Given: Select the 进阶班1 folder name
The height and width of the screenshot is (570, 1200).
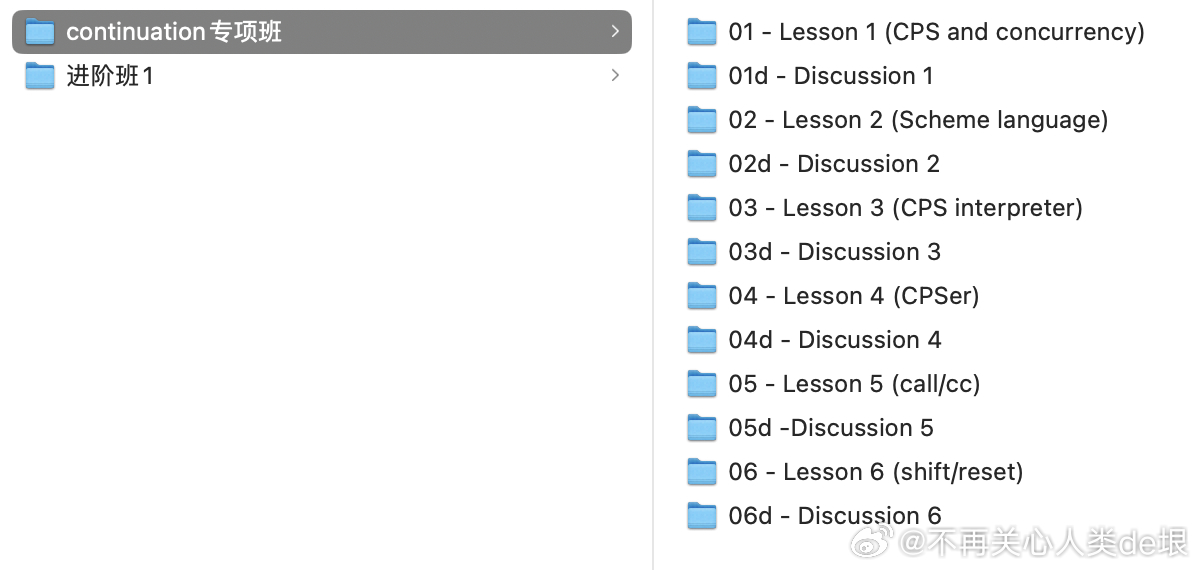Looking at the screenshot, I should click(x=110, y=76).
